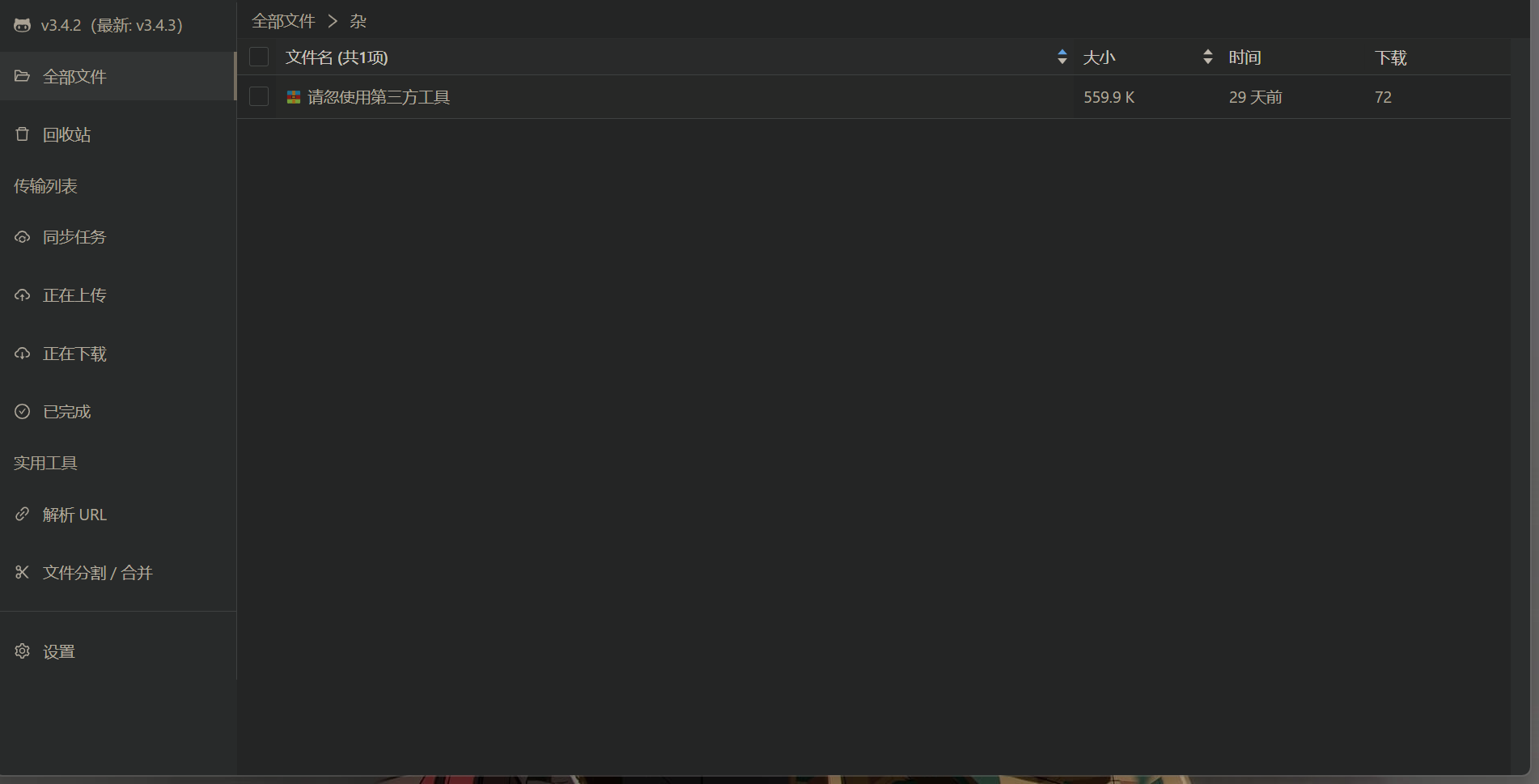
Task: Click the 已完成 checkmark circle icon
Action: pyautogui.click(x=23, y=412)
